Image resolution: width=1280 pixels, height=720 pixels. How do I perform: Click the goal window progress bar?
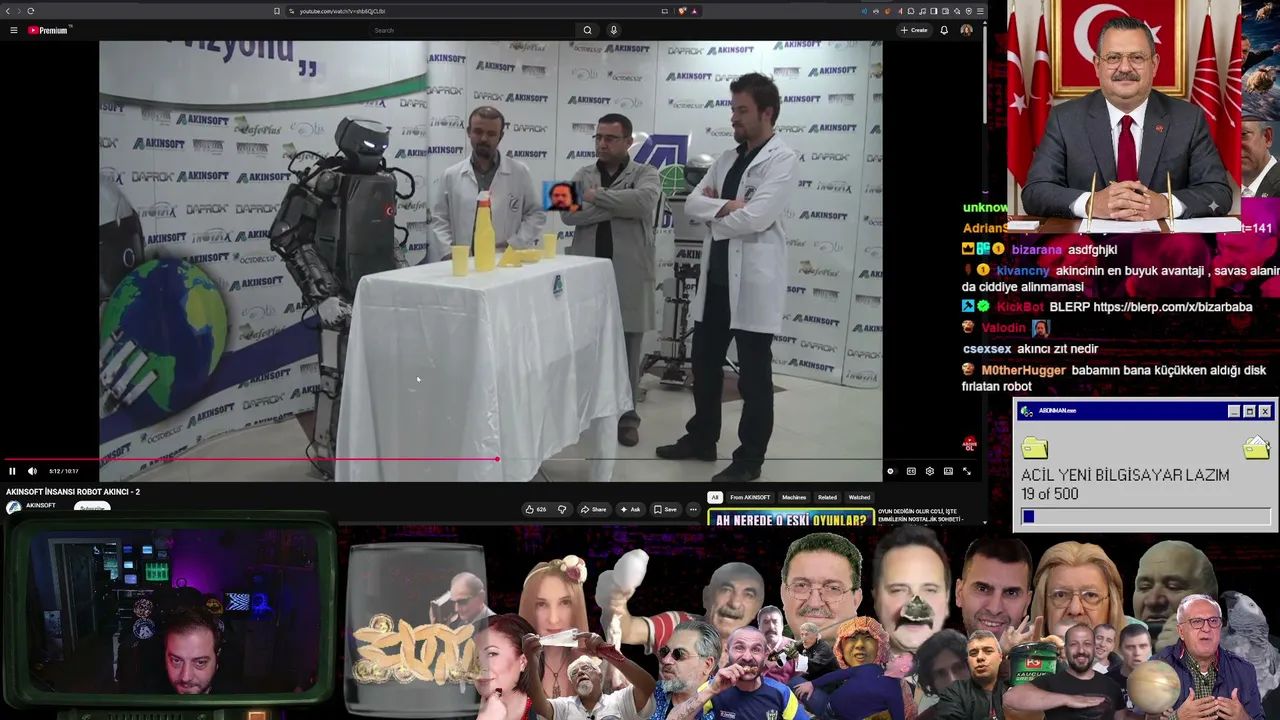click(1146, 517)
